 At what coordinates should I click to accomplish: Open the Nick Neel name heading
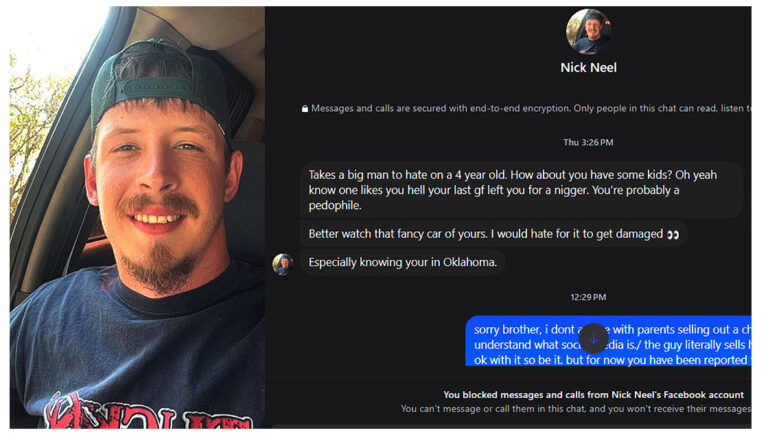tap(588, 68)
